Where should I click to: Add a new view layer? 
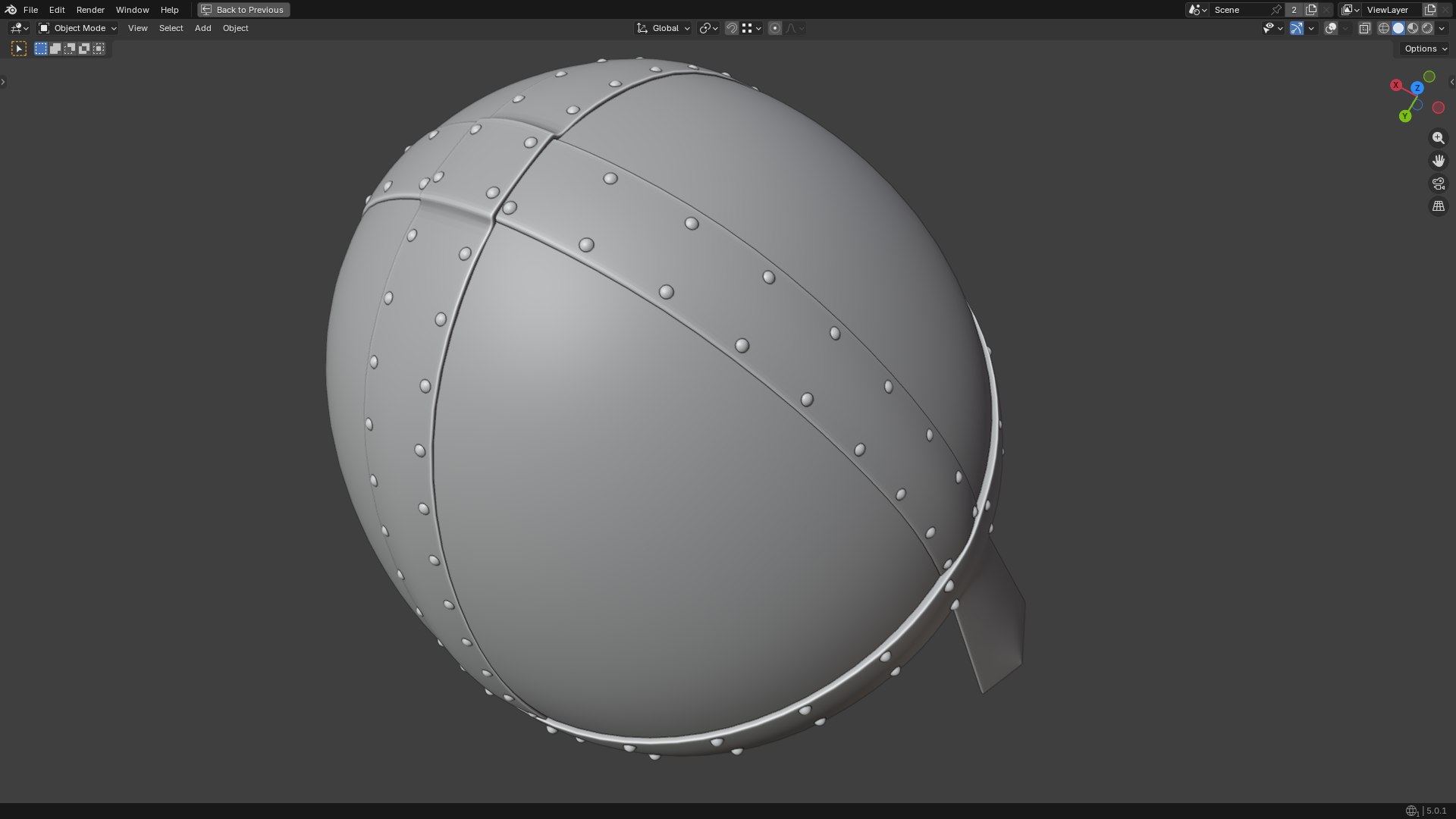pyautogui.click(x=1430, y=10)
